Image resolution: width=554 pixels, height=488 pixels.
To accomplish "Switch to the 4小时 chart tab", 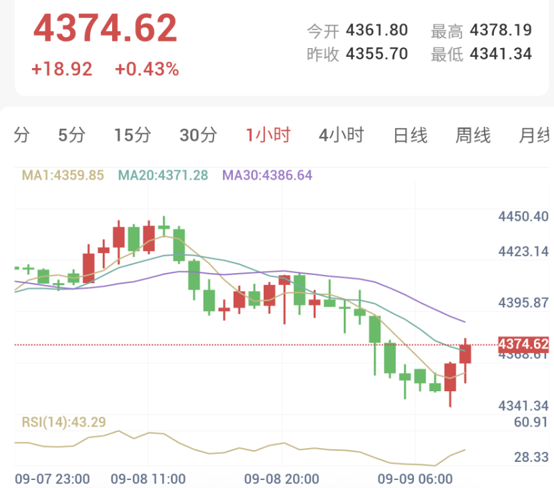I will (341, 135).
